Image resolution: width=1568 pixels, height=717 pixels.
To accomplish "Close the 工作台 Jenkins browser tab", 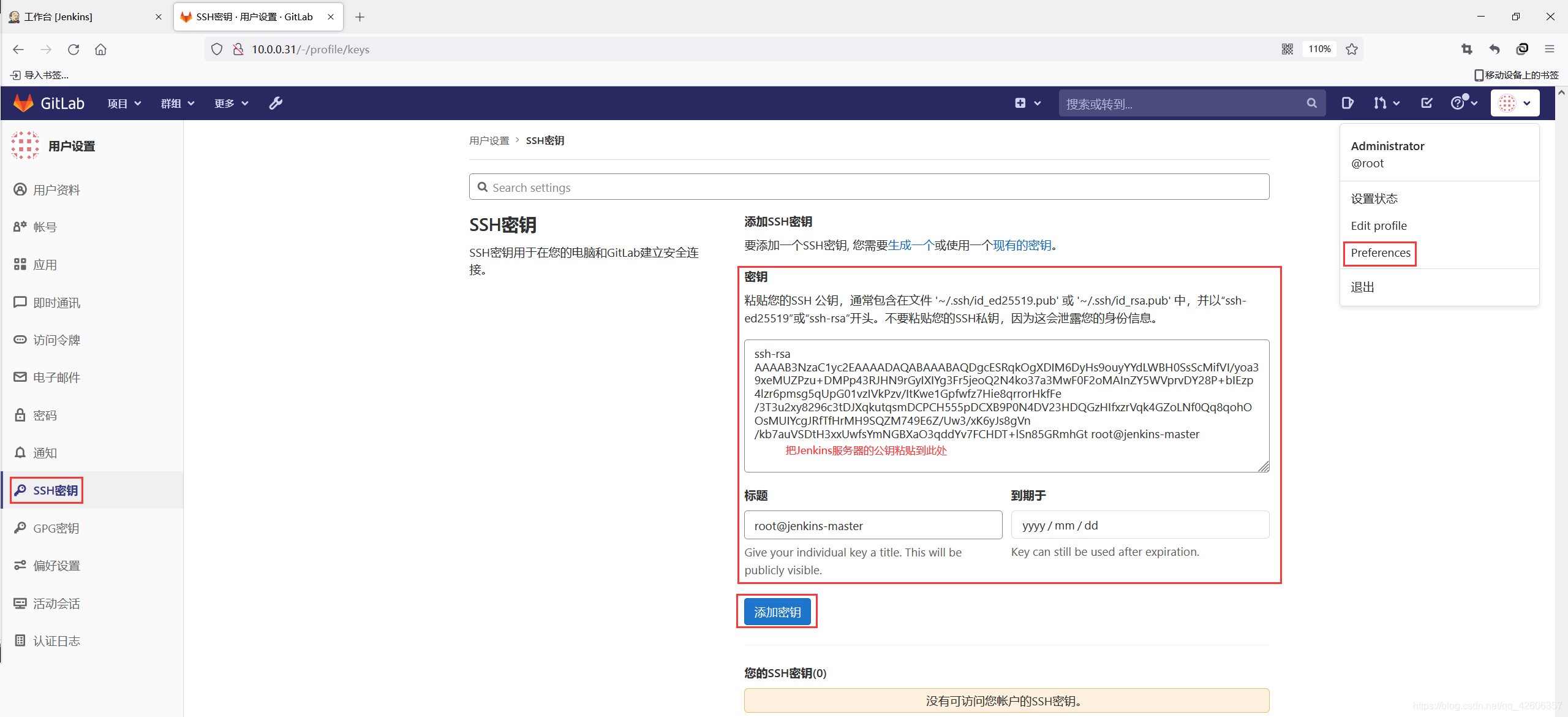I will (x=159, y=17).
